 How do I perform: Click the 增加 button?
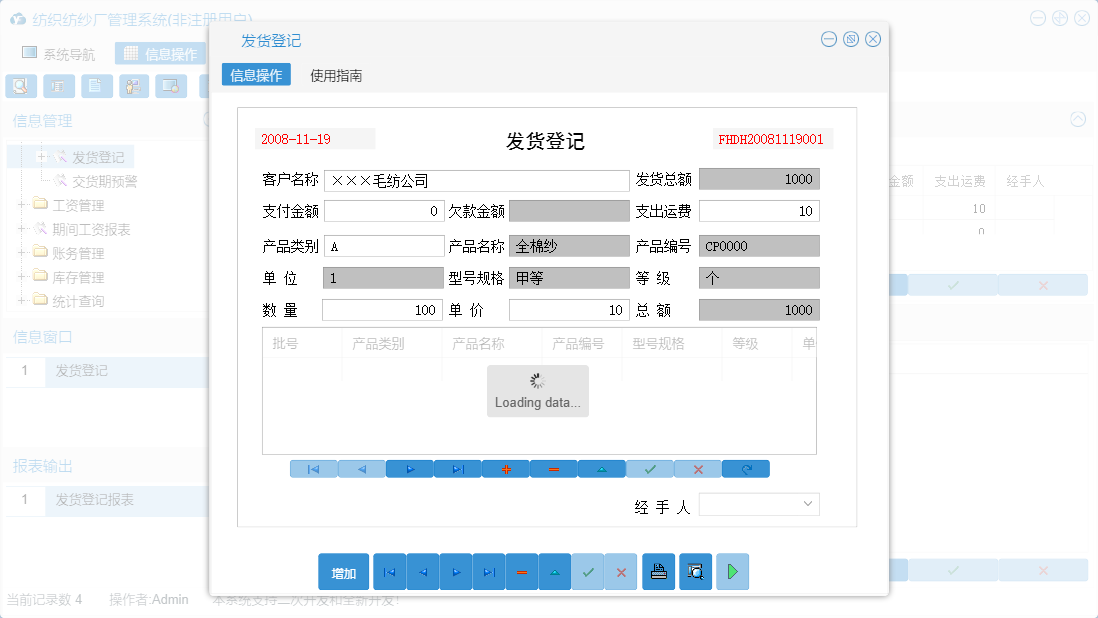coord(343,571)
